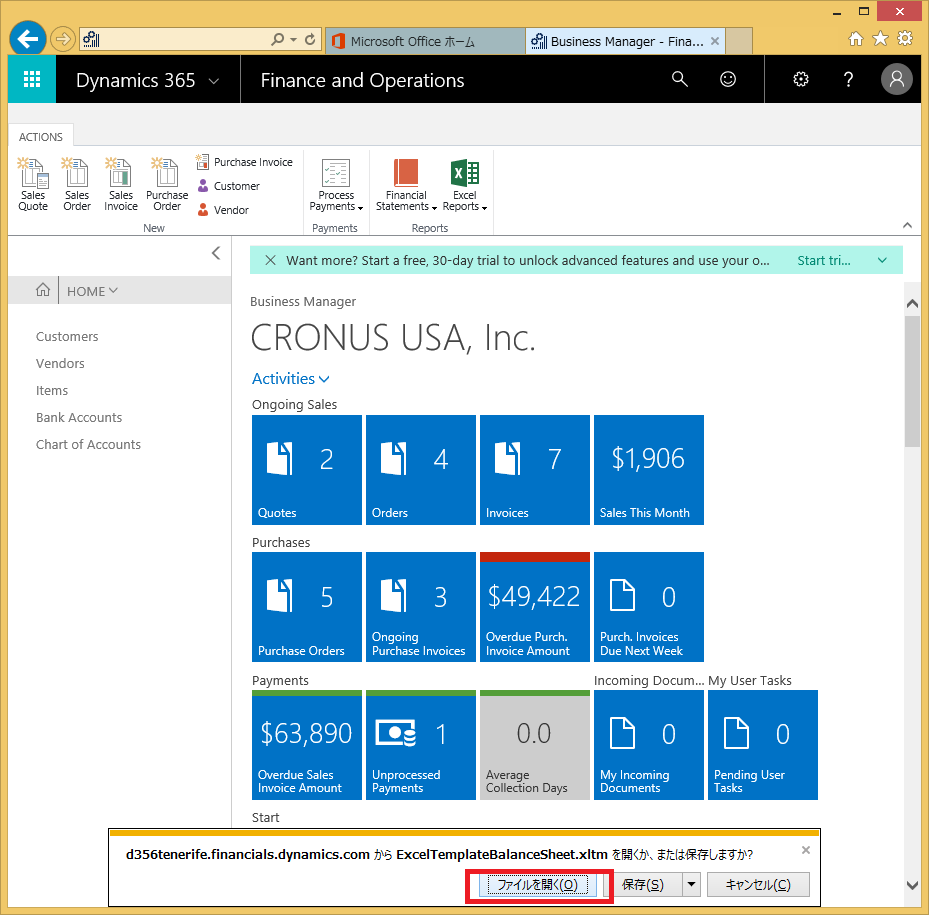Screen dimensions: 929x915
Task: Switch to Microsoft Office ホーム tab
Action: [425, 41]
